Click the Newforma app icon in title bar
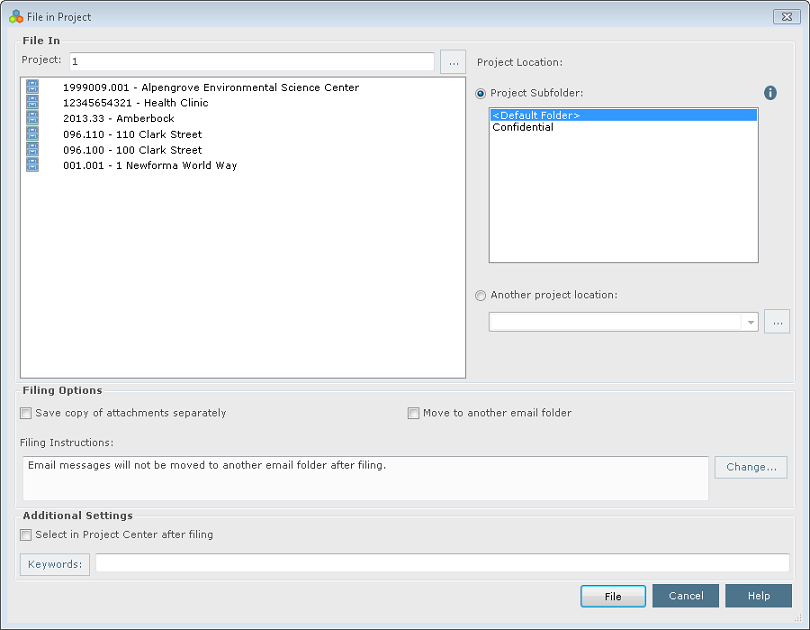The image size is (810, 630). click(x=16, y=17)
